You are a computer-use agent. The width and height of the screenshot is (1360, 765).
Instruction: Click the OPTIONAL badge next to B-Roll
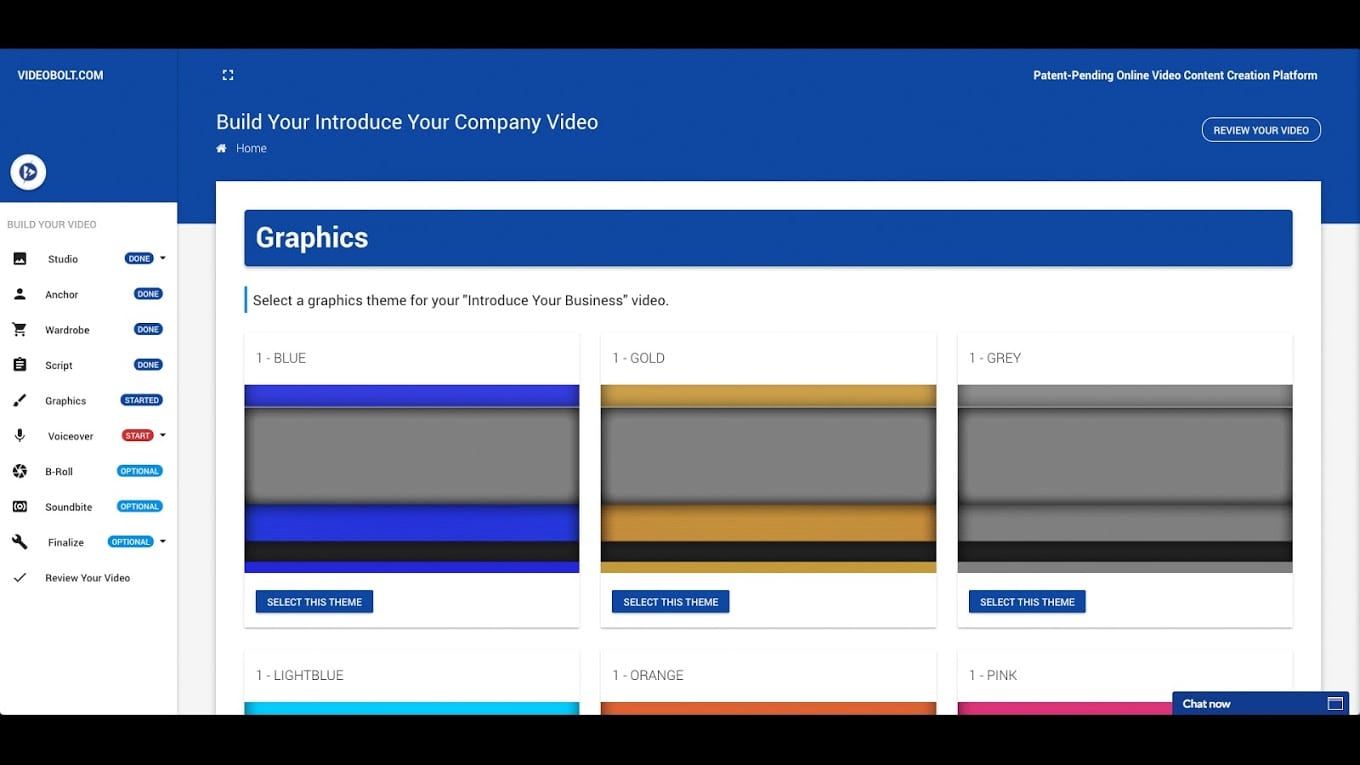(139, 471)
